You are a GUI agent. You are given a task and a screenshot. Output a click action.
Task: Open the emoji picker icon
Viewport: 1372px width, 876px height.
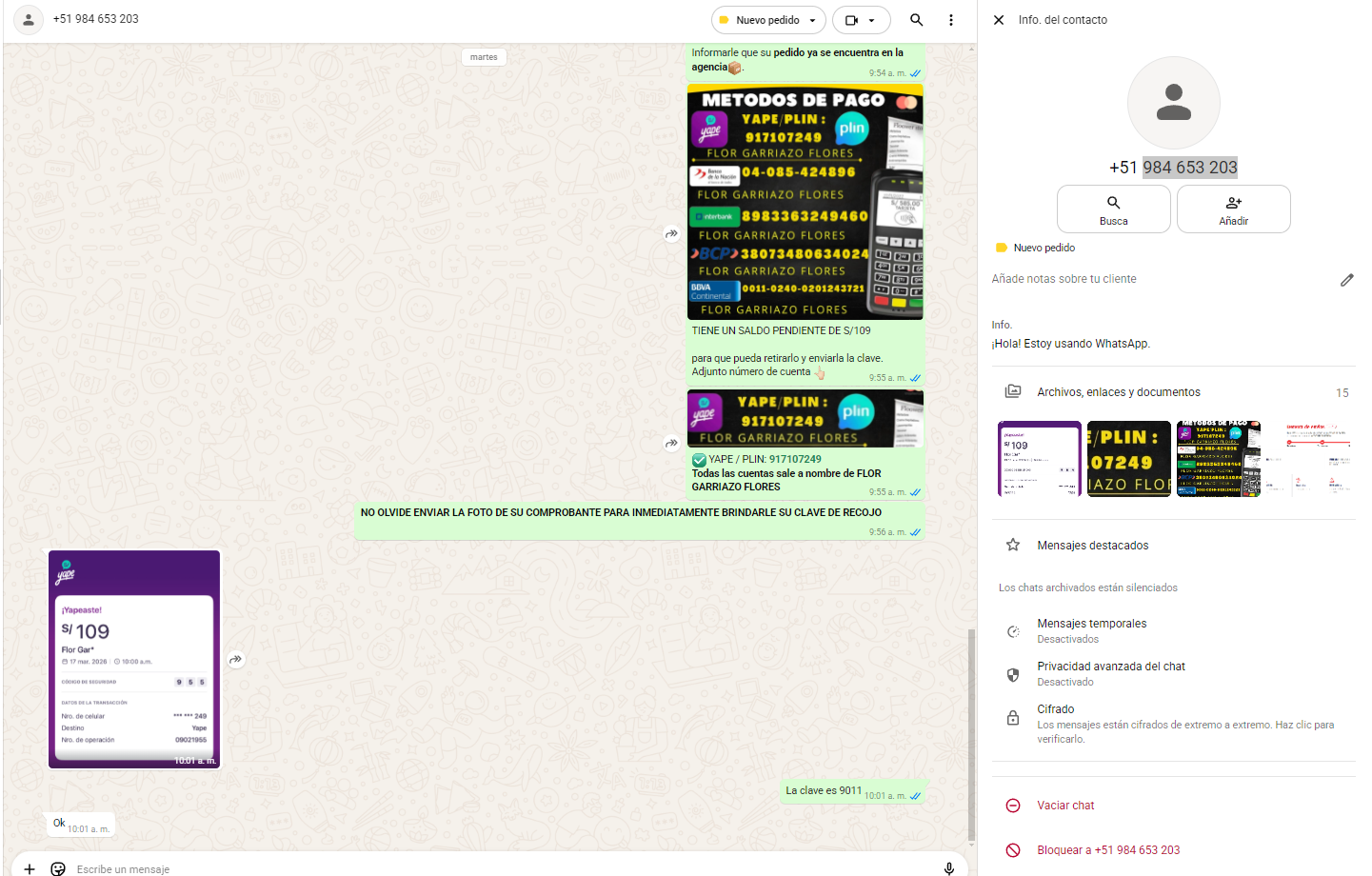[58, 868]
